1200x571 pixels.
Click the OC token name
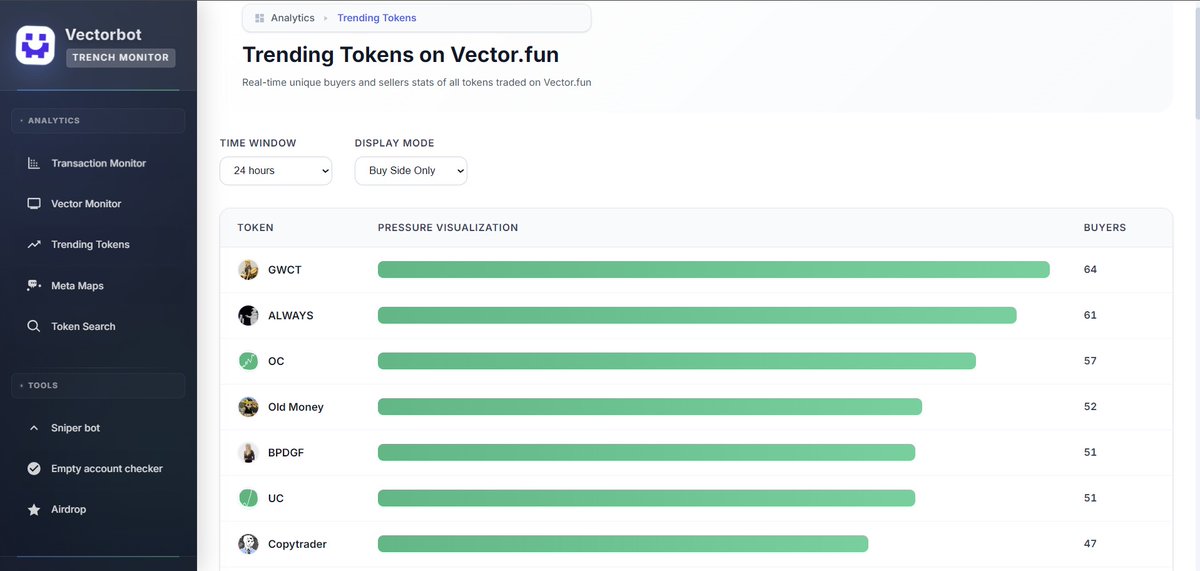[276, 361]
